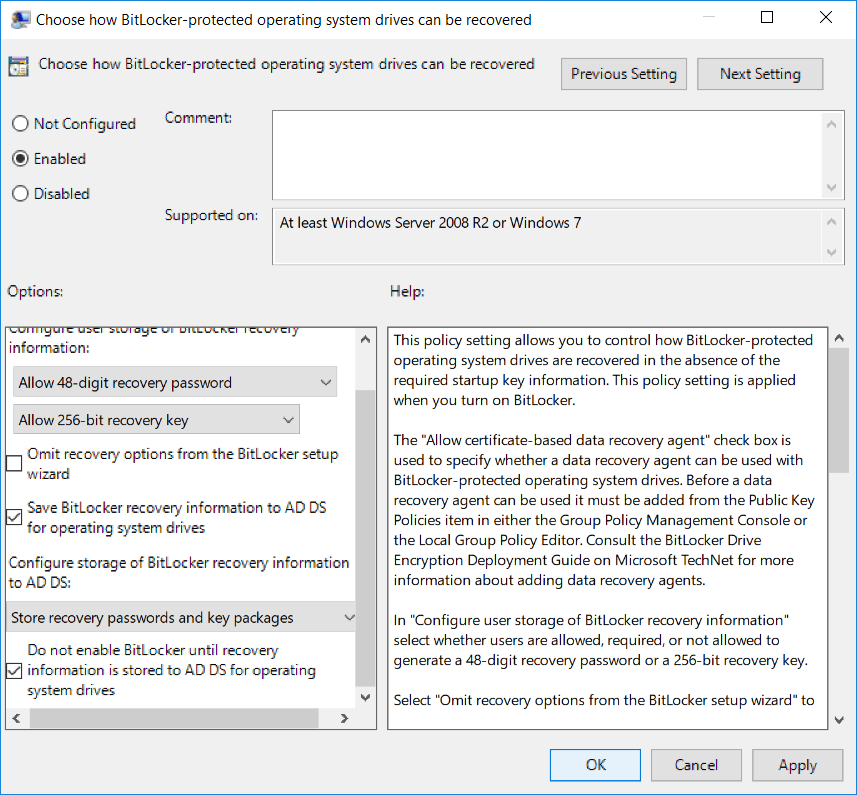The height and width of the screenshot is (795, 857).
Task: Click the Comment box scroll up arrow
Action: click(x=831, y=124)
